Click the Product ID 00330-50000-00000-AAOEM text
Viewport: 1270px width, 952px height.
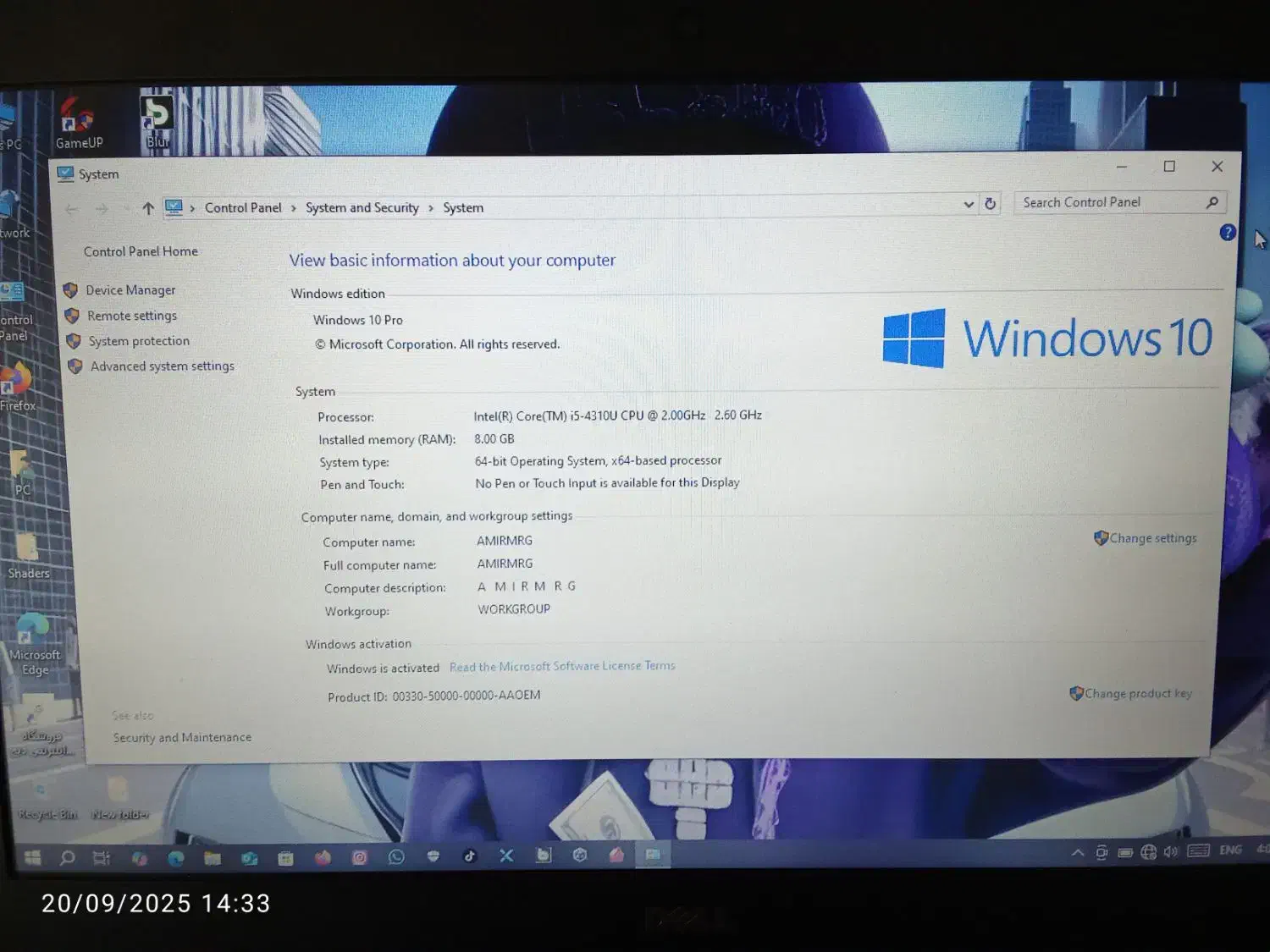point(433,696)
